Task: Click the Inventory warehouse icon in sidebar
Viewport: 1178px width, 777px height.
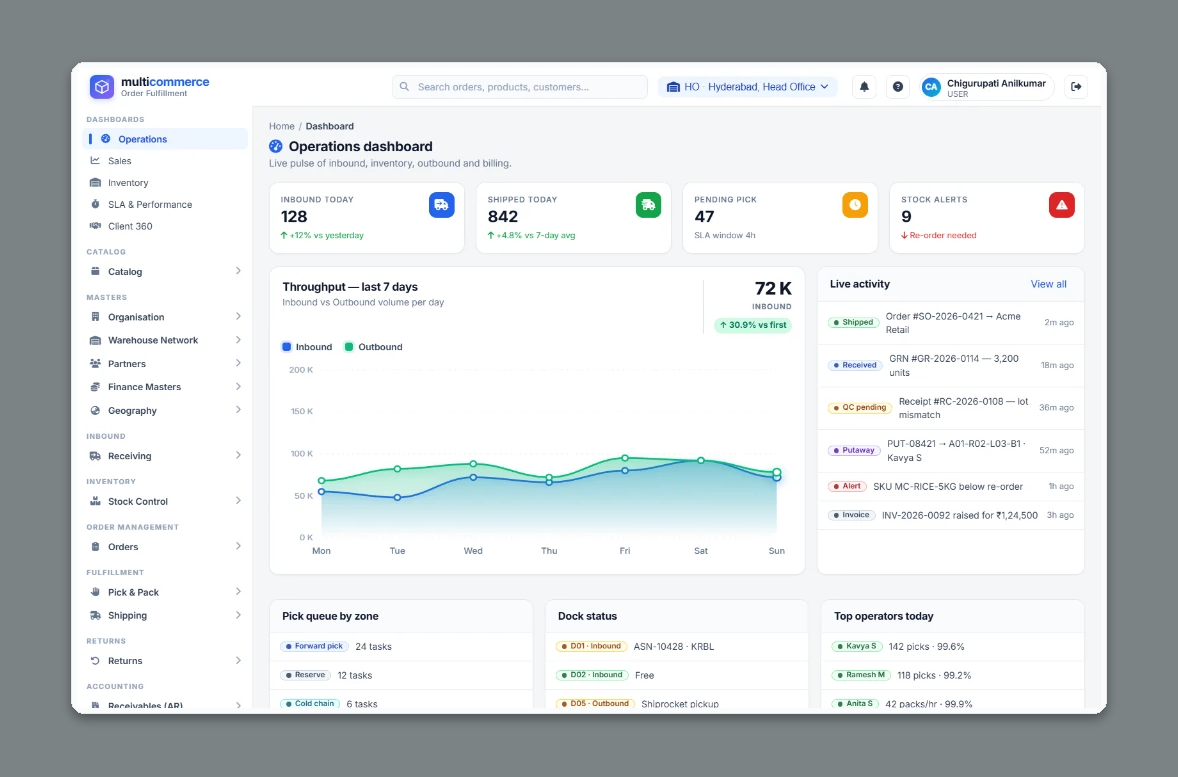Action: (x=95, y=183)
